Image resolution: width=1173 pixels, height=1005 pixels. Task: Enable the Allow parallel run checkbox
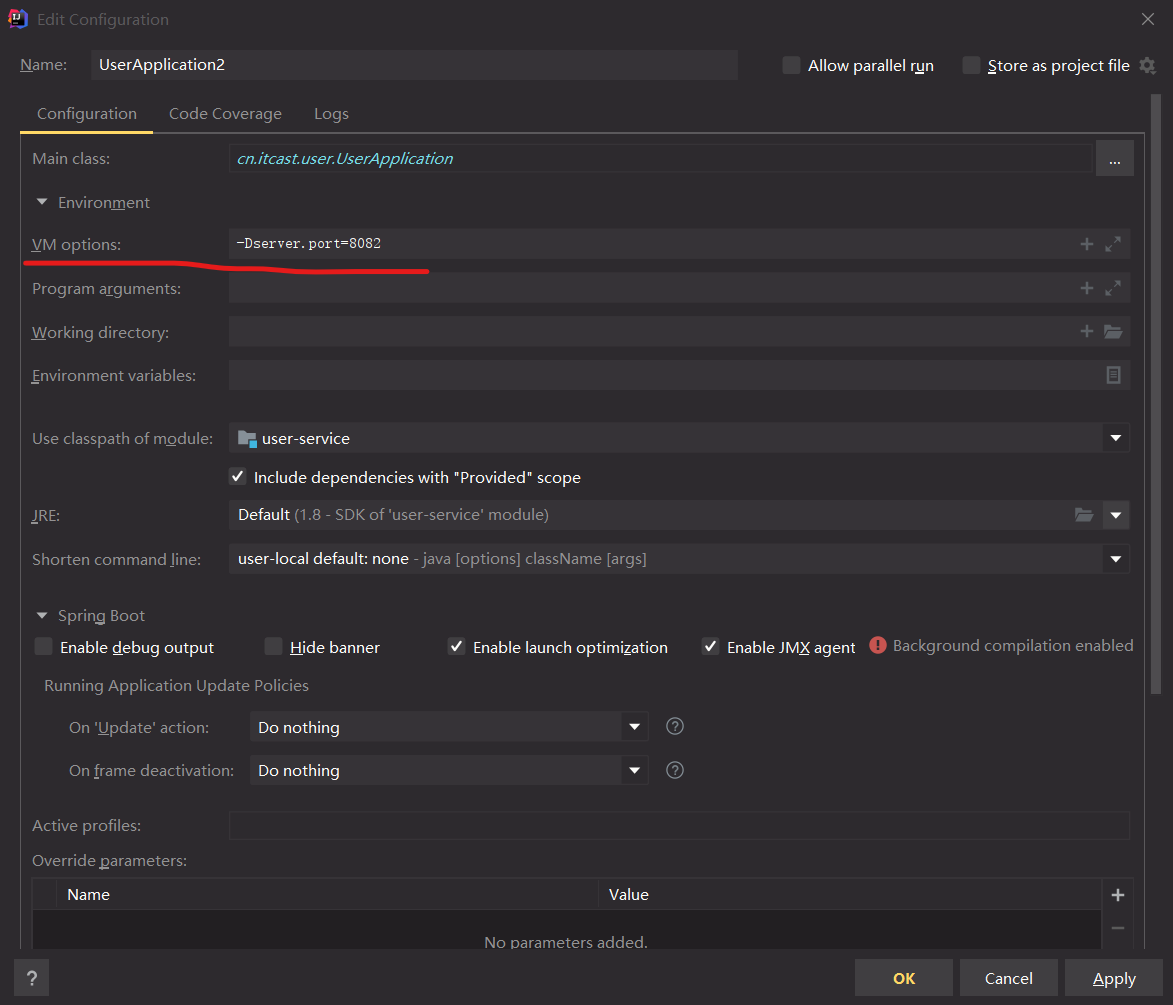pos(792,66)
